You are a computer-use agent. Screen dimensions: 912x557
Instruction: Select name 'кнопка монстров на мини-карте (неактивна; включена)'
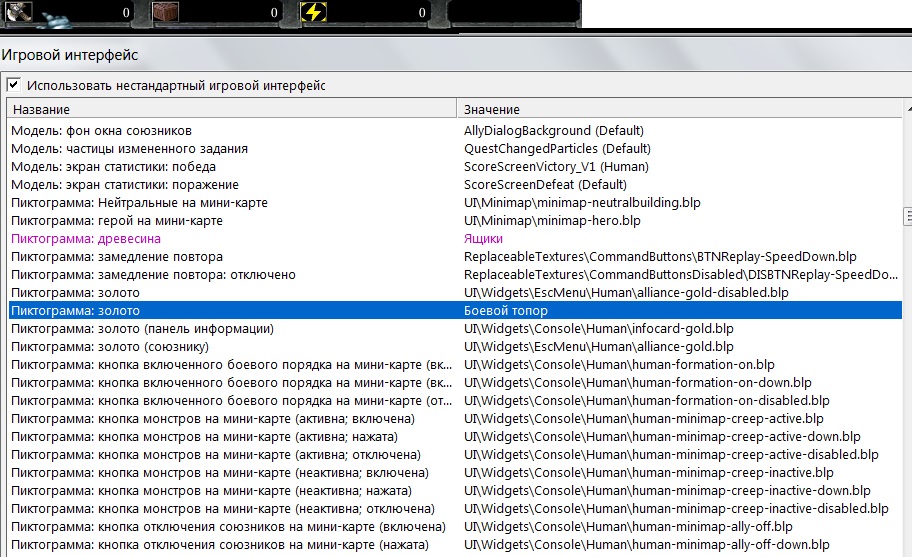(x=220, y=473)
